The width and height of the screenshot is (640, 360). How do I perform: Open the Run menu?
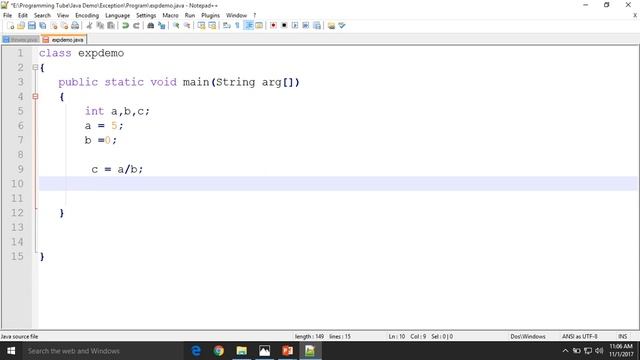(190, 16)
